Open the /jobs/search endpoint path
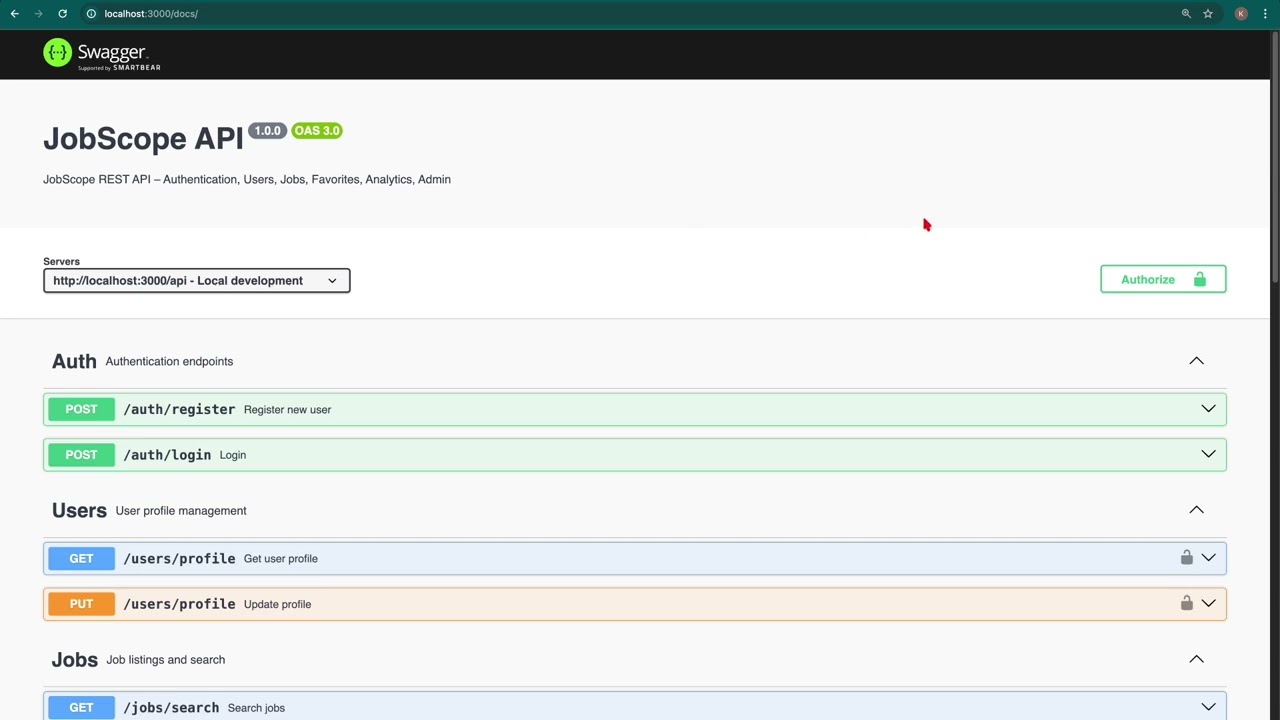This screenshot has height=720, width=1280. [171, 707]
